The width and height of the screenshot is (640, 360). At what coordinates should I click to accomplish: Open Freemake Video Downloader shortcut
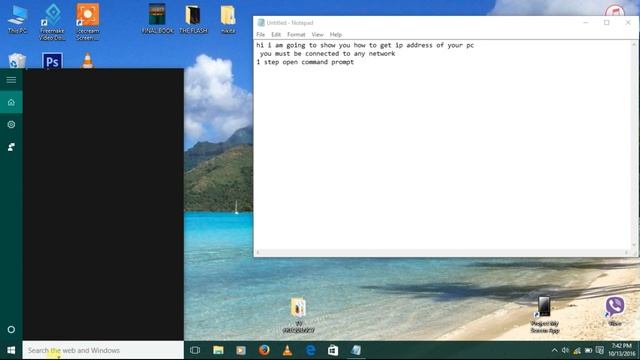coord(52,22)
